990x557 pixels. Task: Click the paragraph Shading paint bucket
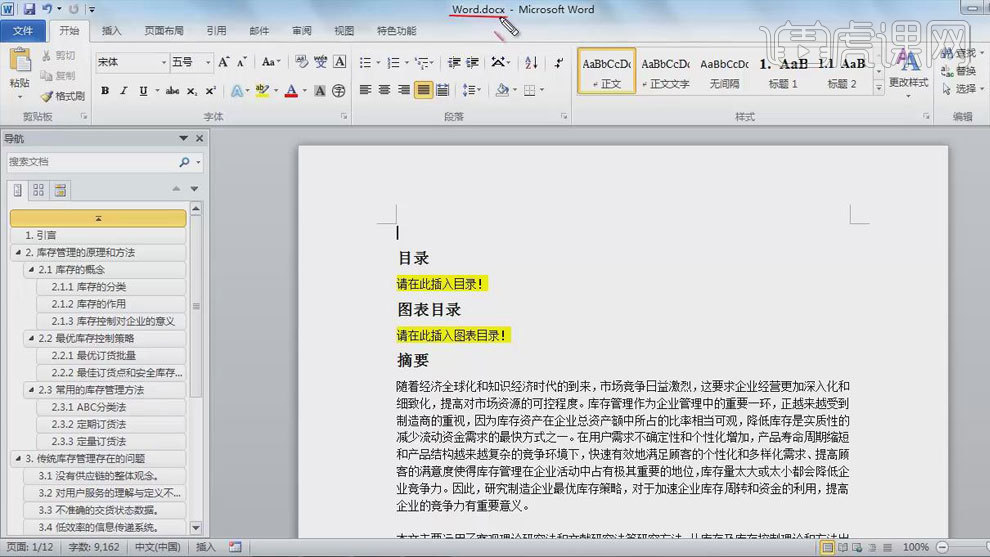(x=503, y=90)
